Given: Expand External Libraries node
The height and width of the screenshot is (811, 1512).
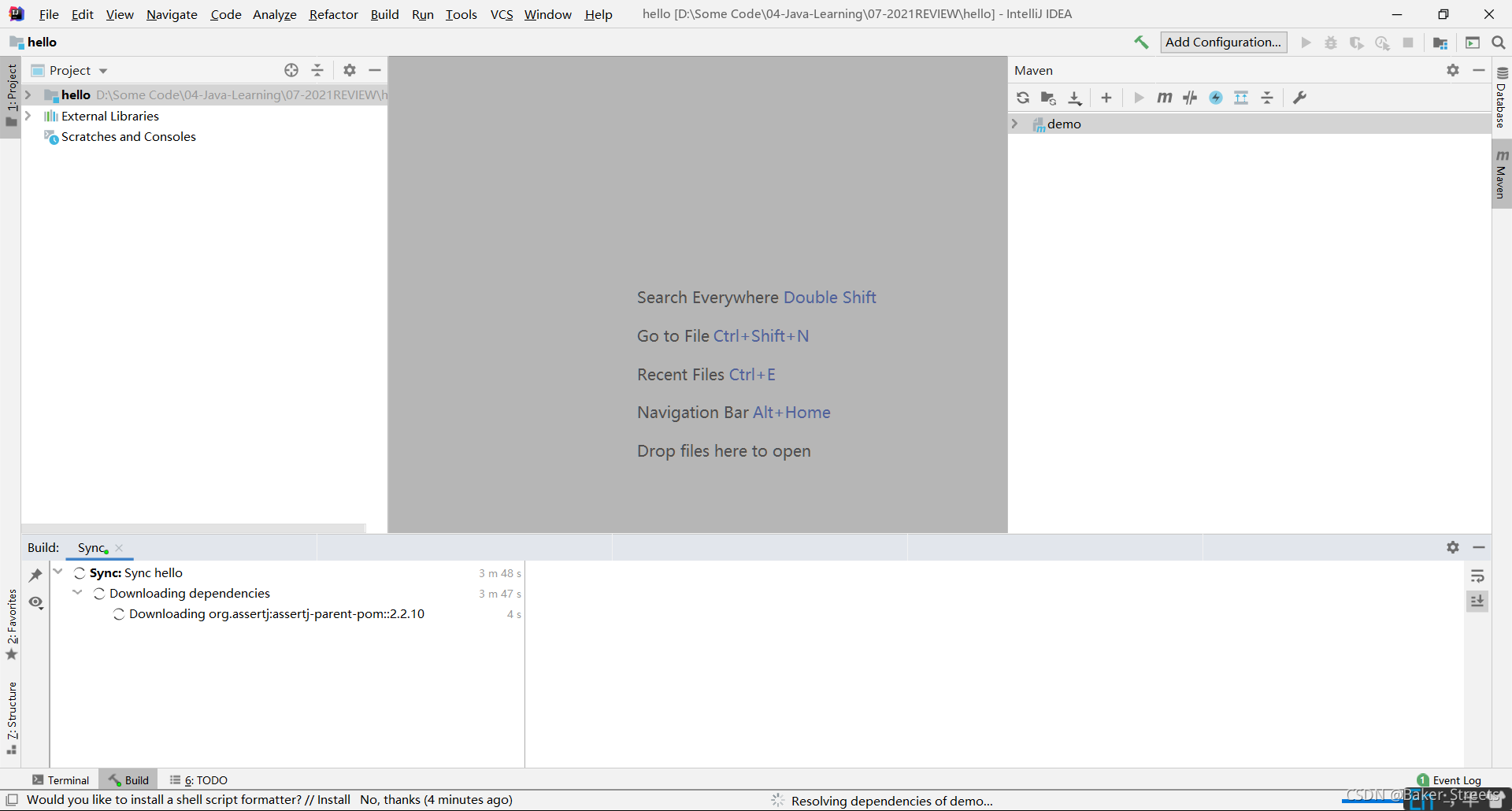Looking at the screenshot, I should tap(28, 116).
